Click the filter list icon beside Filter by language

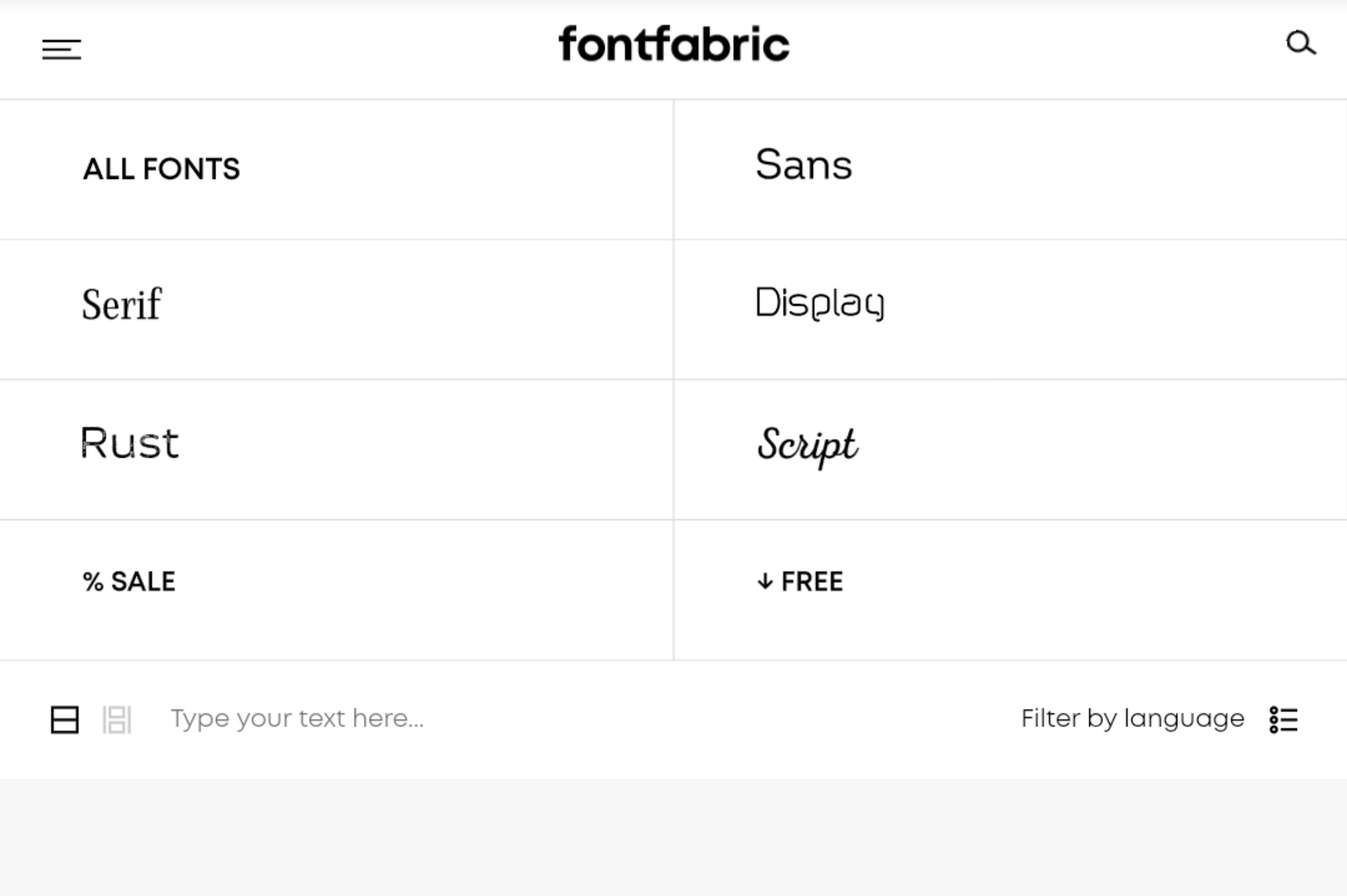point(1283,719)
